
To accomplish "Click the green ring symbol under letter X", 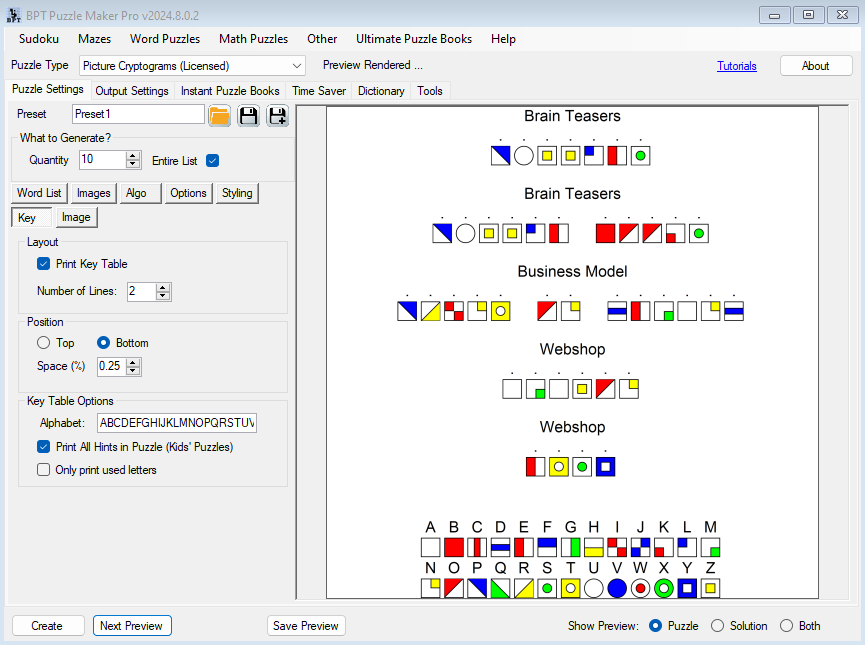I will 664,588.
